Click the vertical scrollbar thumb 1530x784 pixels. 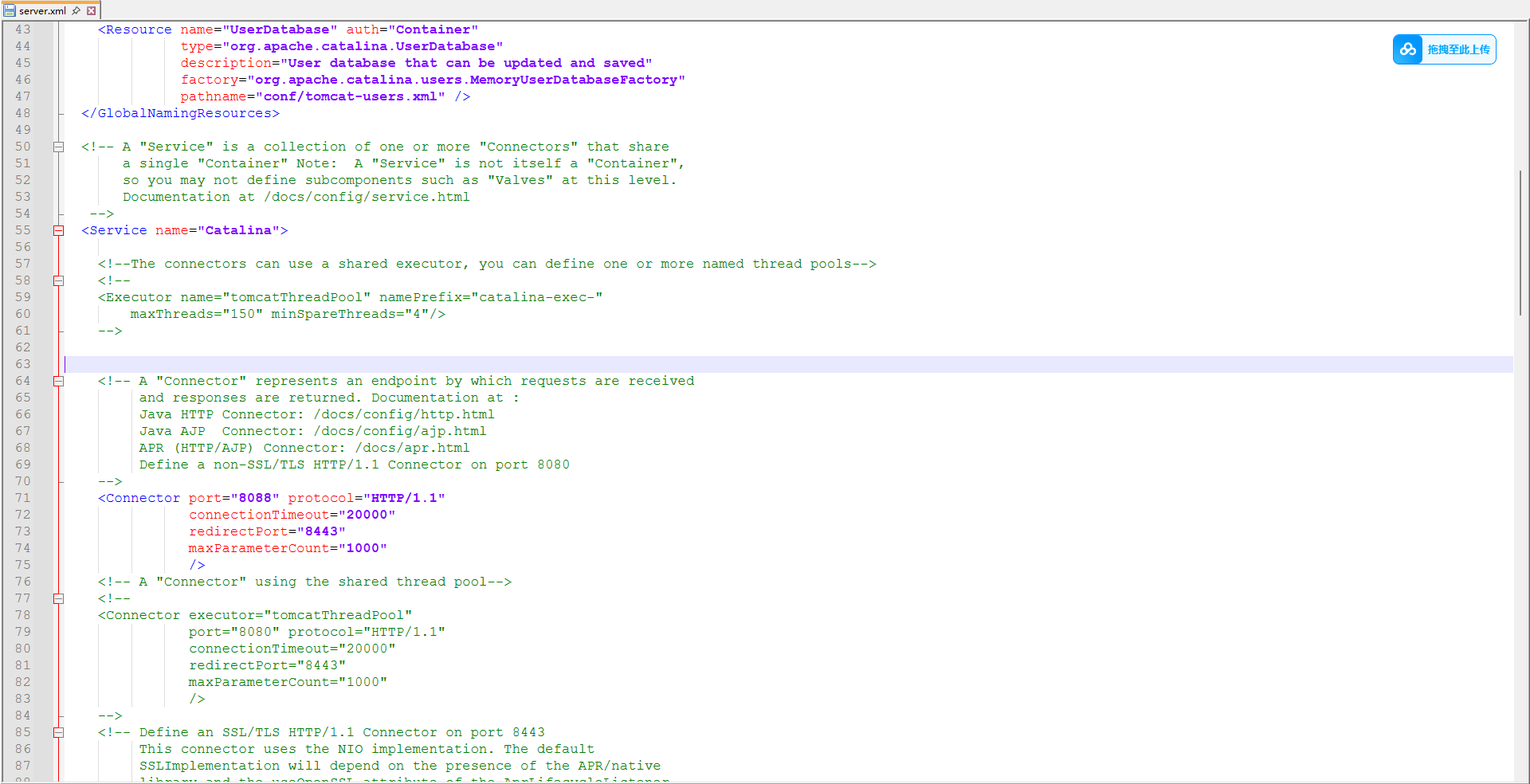(1520, 242)
